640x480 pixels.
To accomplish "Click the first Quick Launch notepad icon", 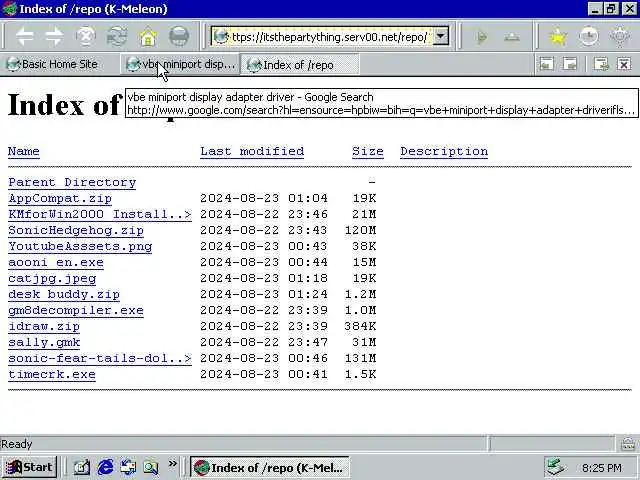I will tap(82, 467).
